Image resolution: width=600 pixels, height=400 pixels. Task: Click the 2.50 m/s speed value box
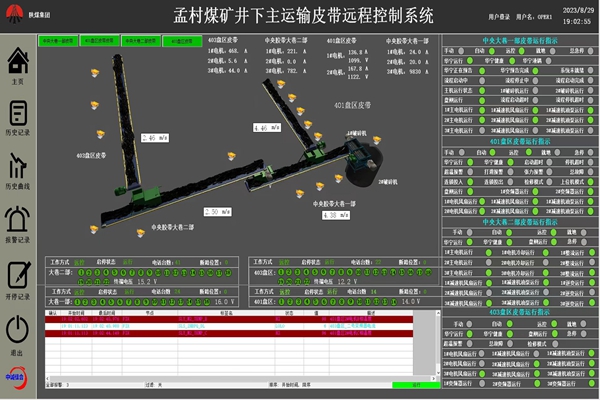(217, 212)
